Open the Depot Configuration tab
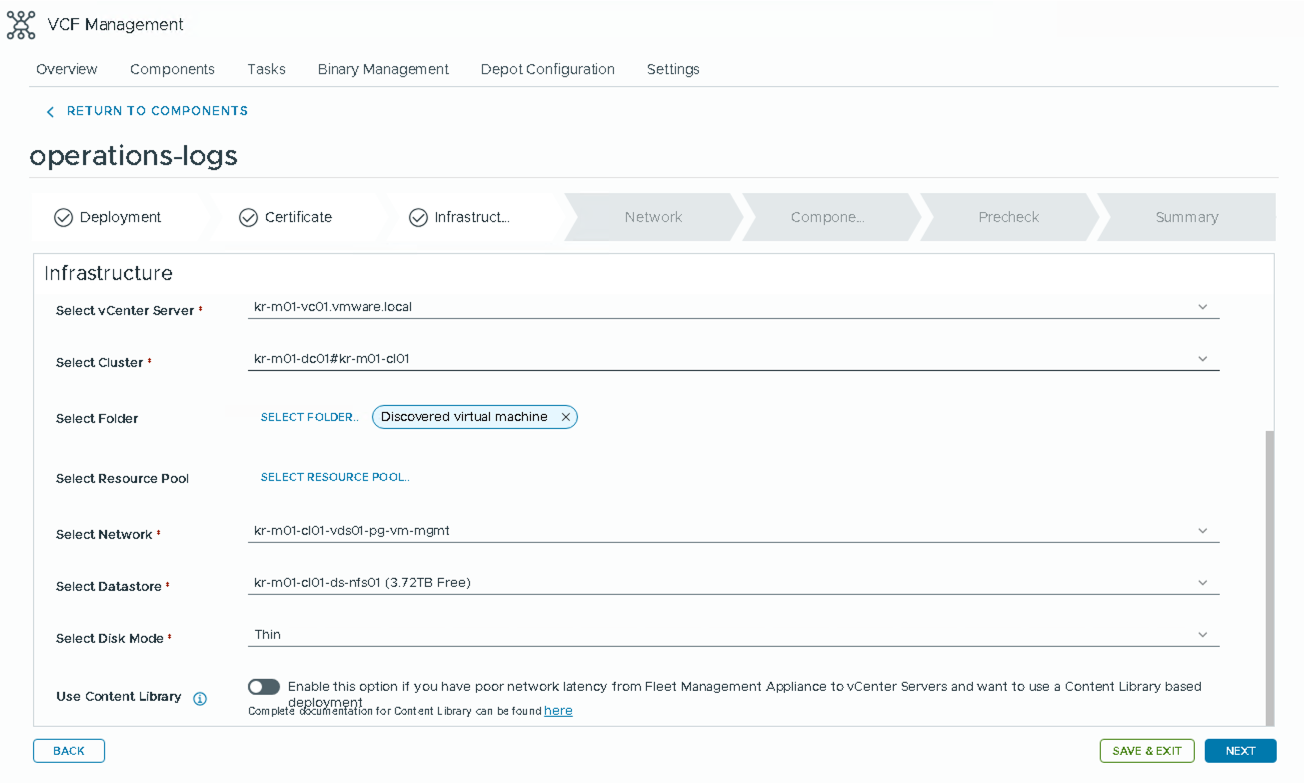 point(547,69)
